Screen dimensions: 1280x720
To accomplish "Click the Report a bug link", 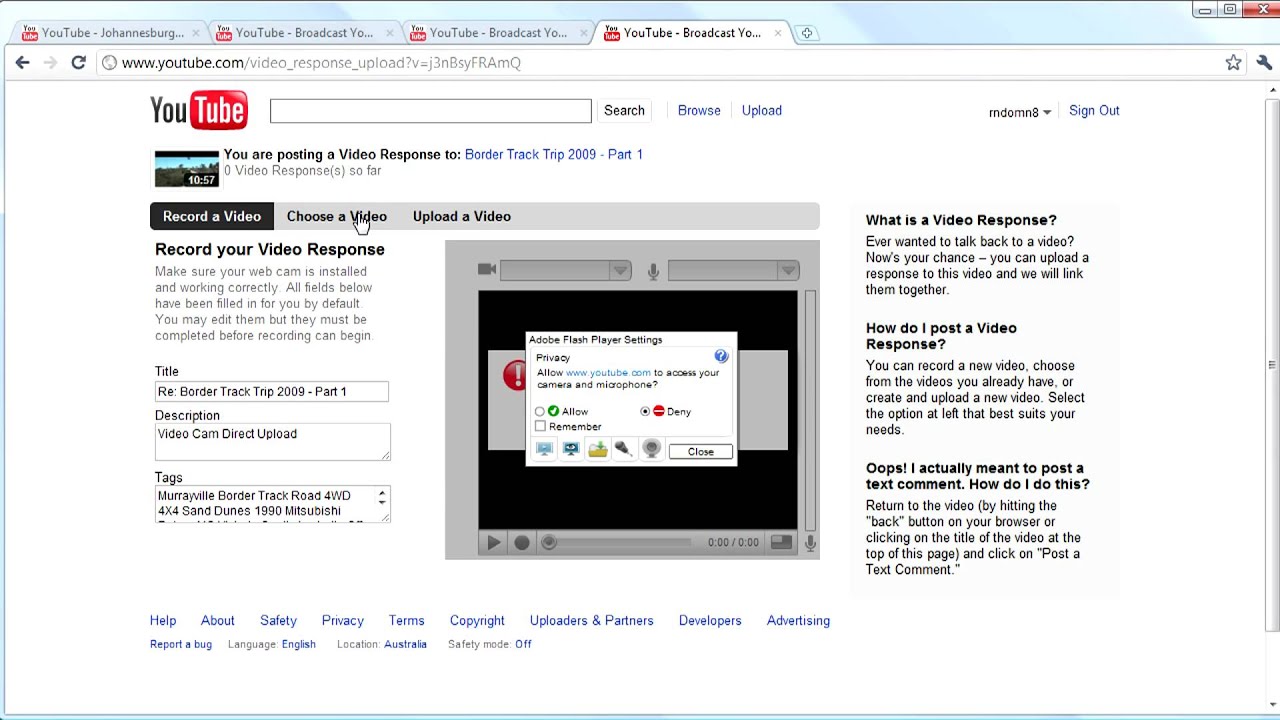I will click(x=181, y=644).
